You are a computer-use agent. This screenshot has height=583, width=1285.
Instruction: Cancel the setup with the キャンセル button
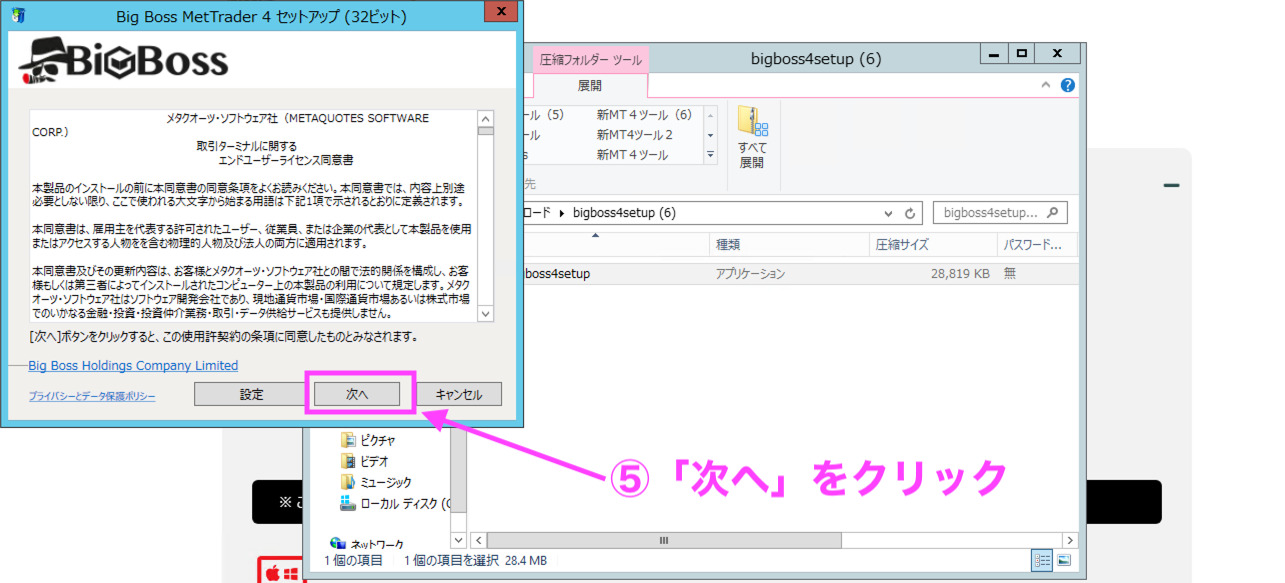click(x=459, y=394)
